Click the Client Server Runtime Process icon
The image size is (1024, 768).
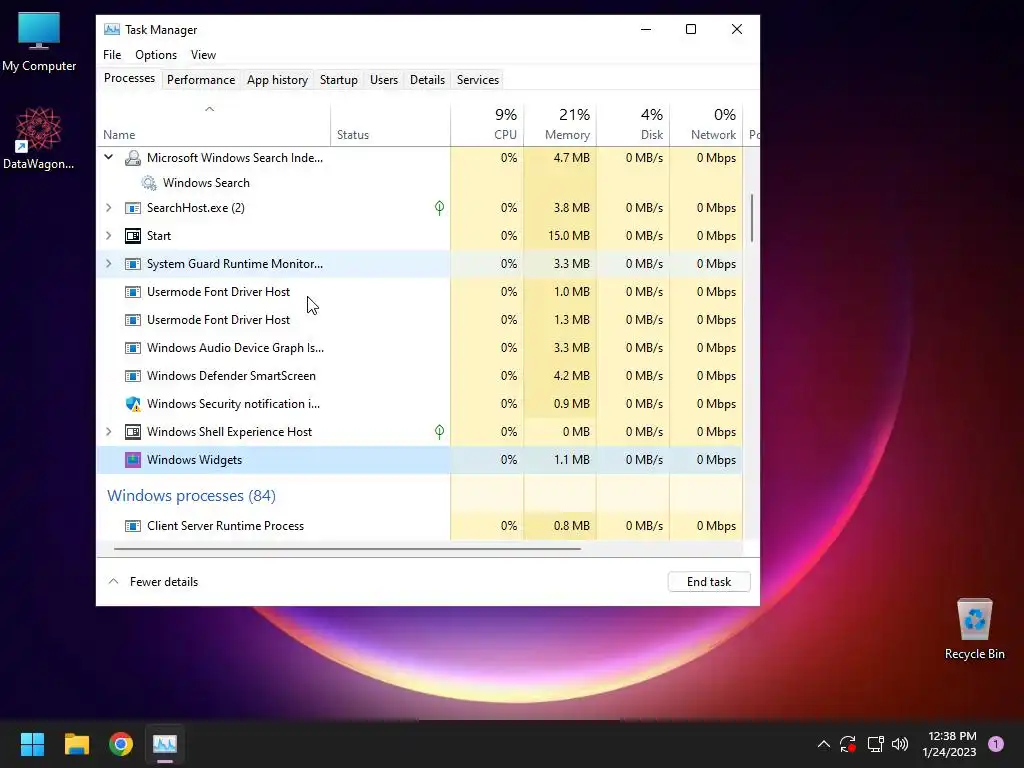click(x=133, y=526)
